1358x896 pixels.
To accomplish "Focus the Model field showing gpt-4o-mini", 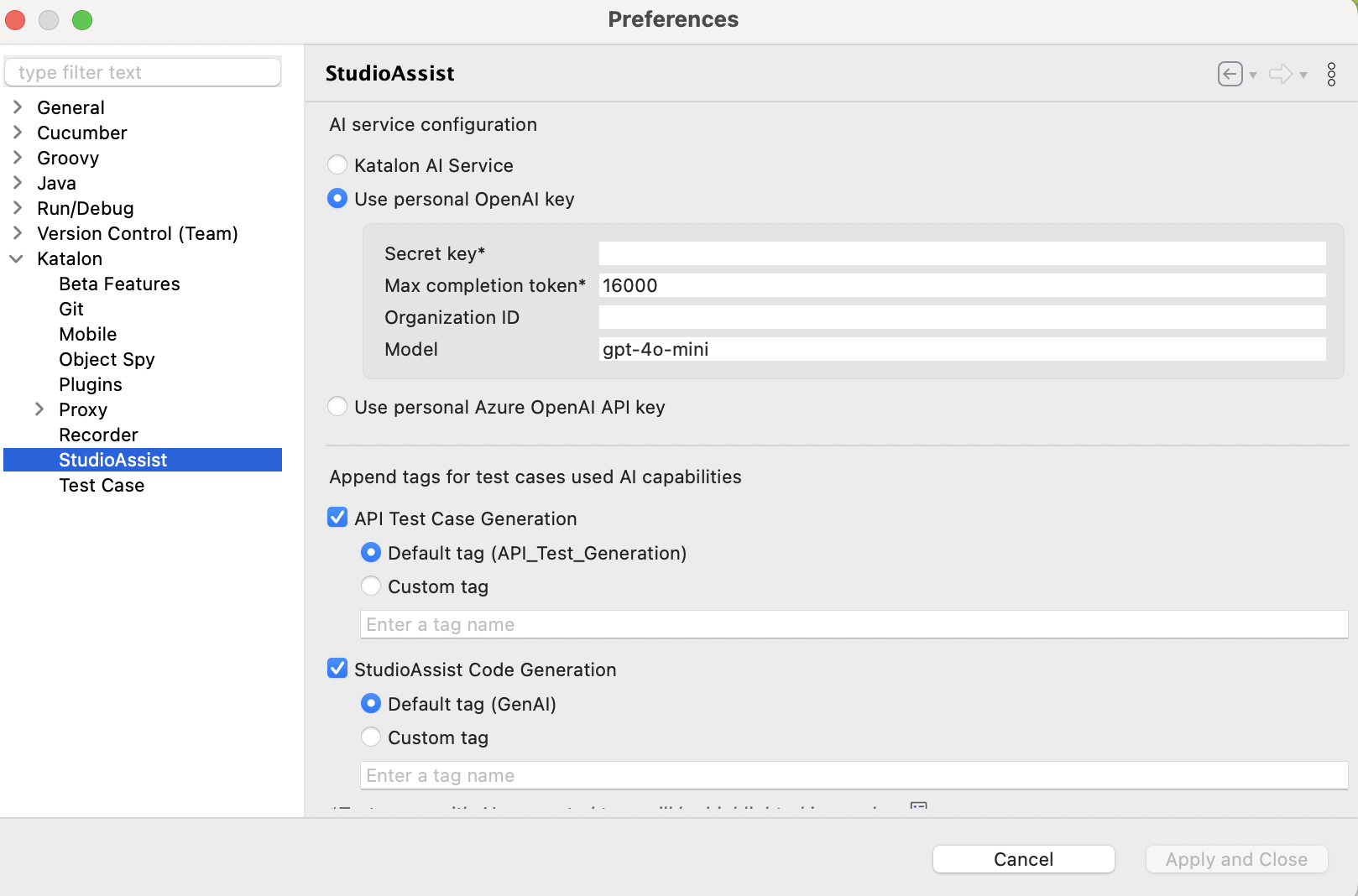I will [x=962, y=349].
